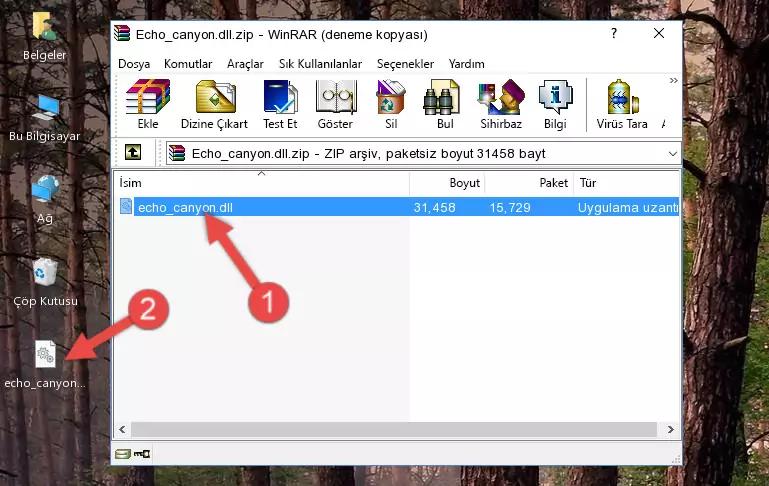The width and height of the screenshot is (769, 486).
Task: Click the echo_canyon.dll file icon in list
Action: [x=126, y=206]
